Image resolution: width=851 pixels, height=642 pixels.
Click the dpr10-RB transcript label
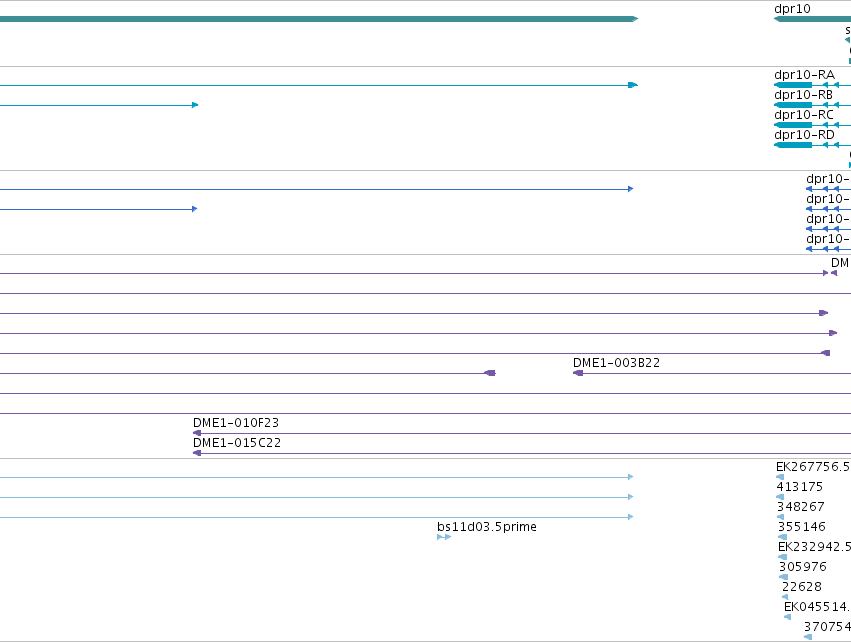click(x=803, y=95)
